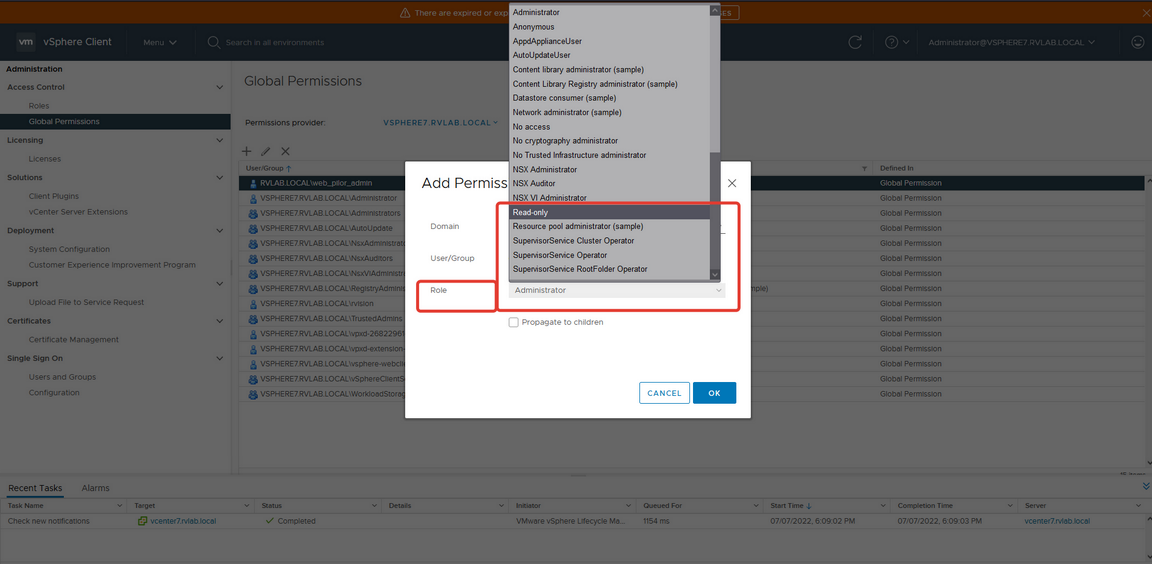
Task: Click the smiley feedback icon
Action: [1137, 43]
